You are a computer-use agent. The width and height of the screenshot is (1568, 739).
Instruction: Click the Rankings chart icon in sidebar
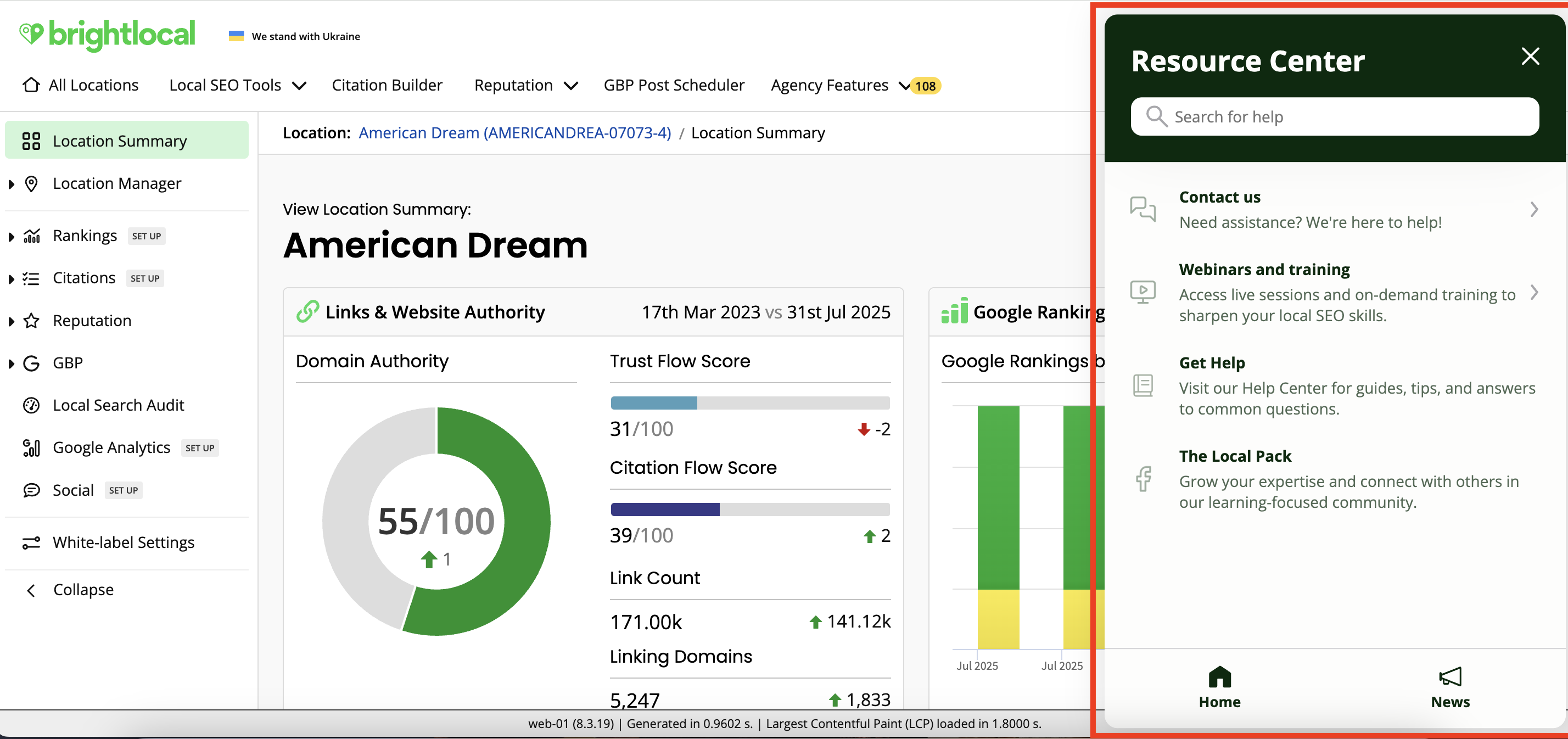click(31, 236)
